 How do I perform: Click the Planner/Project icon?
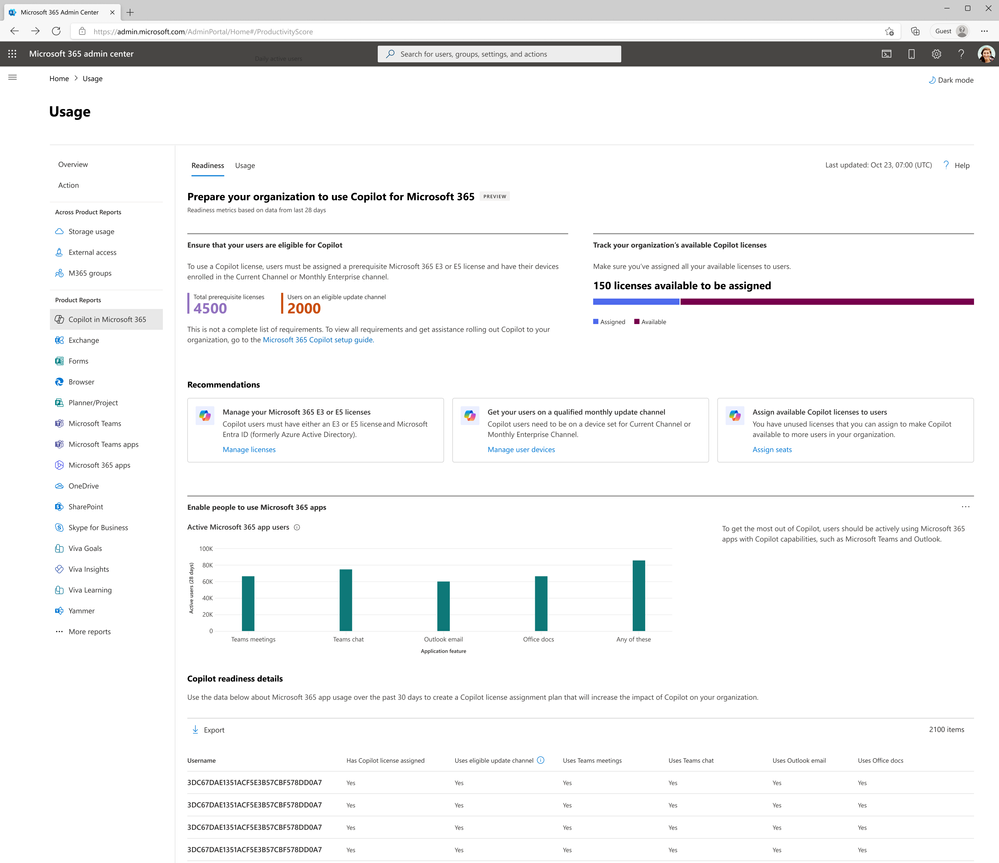coord(59,403)
